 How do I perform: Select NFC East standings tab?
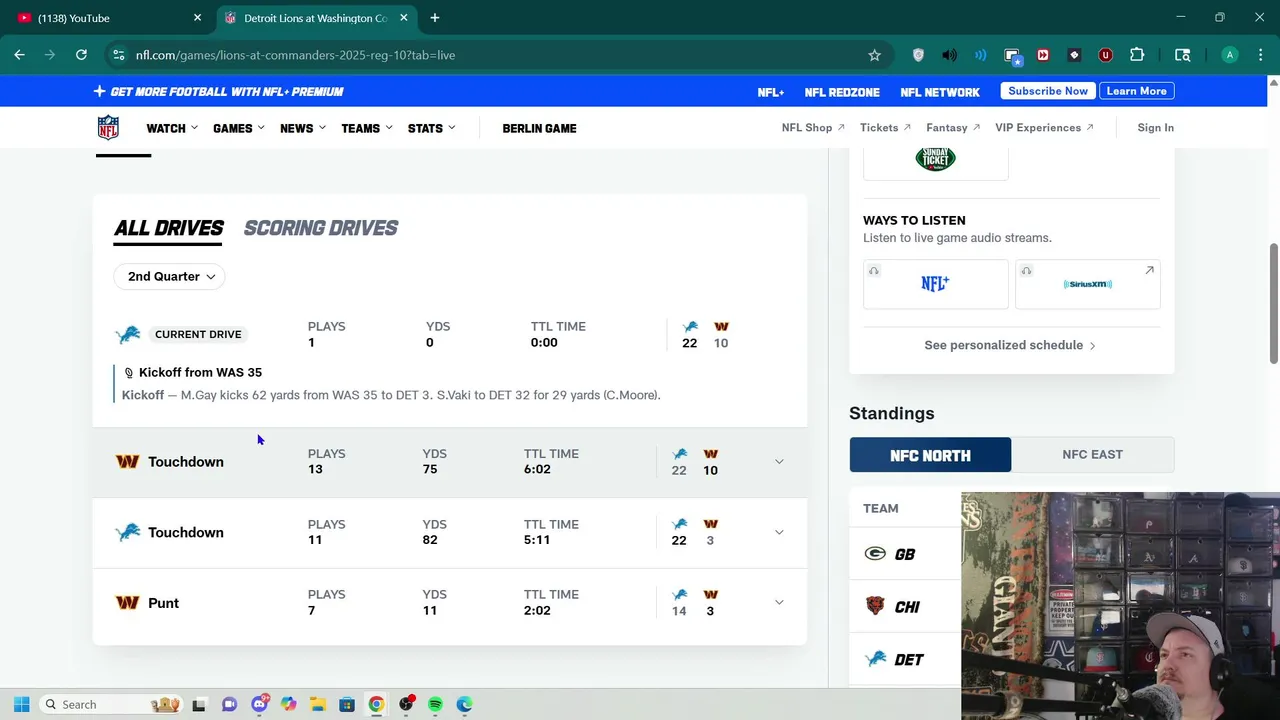(1092, 455)
